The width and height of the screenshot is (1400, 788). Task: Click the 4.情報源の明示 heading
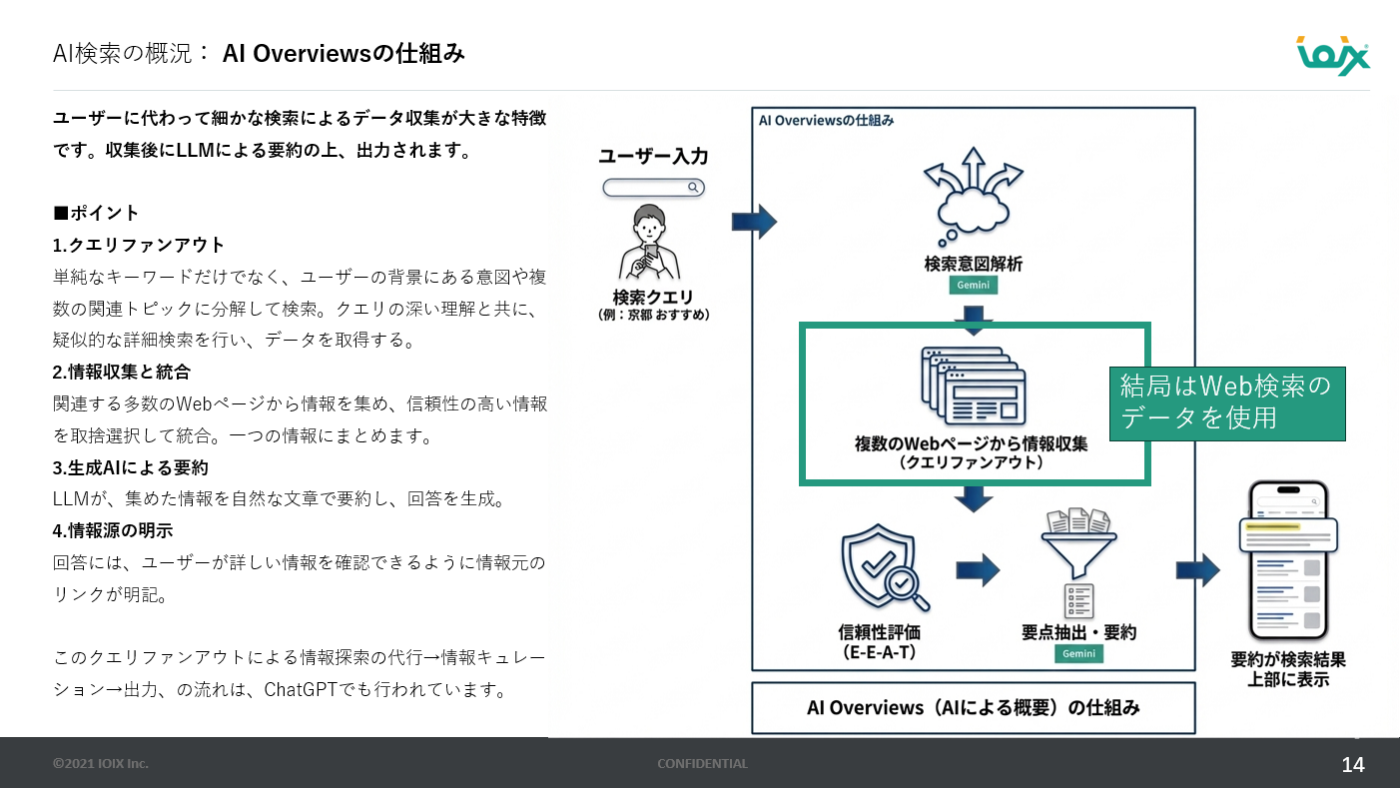[x=113, y=531]
